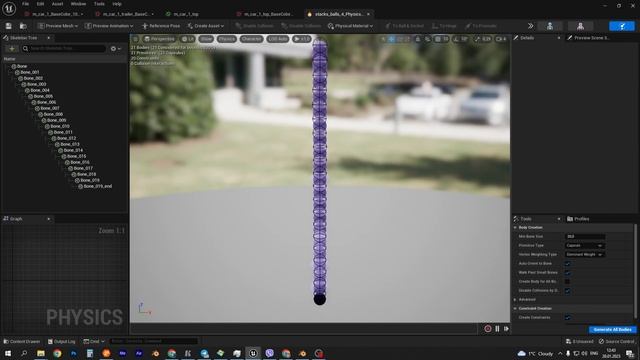Enable Create Body for All Bones checkbox
This screenshot has height=360, width=640.
coord(567,282)
